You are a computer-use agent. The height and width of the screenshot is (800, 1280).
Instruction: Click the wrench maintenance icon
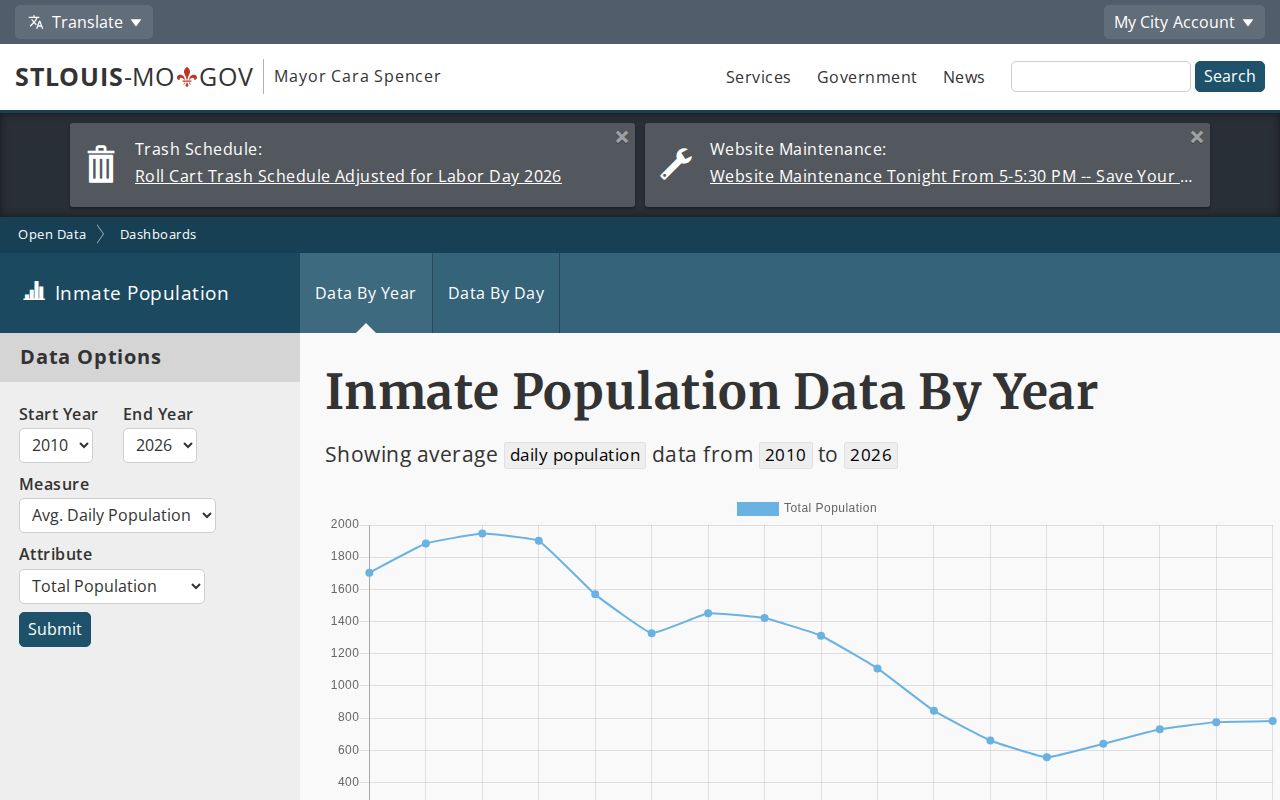[x=676, y=164]
